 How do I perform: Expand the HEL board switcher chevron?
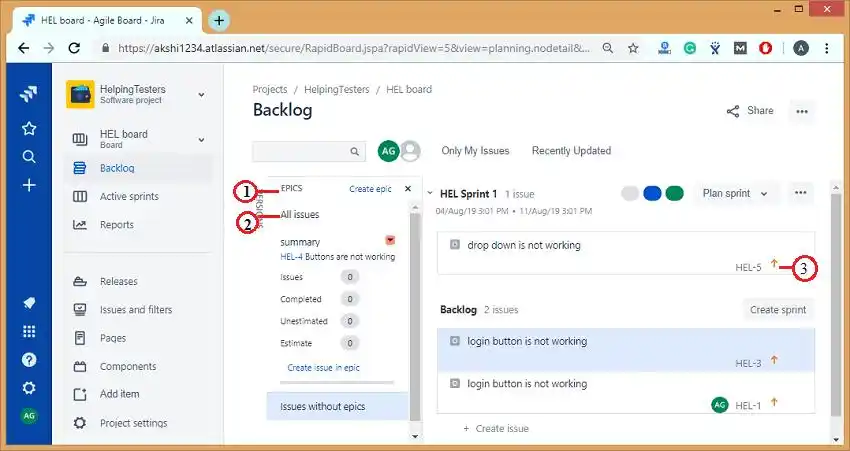click(x=201, y=140)
